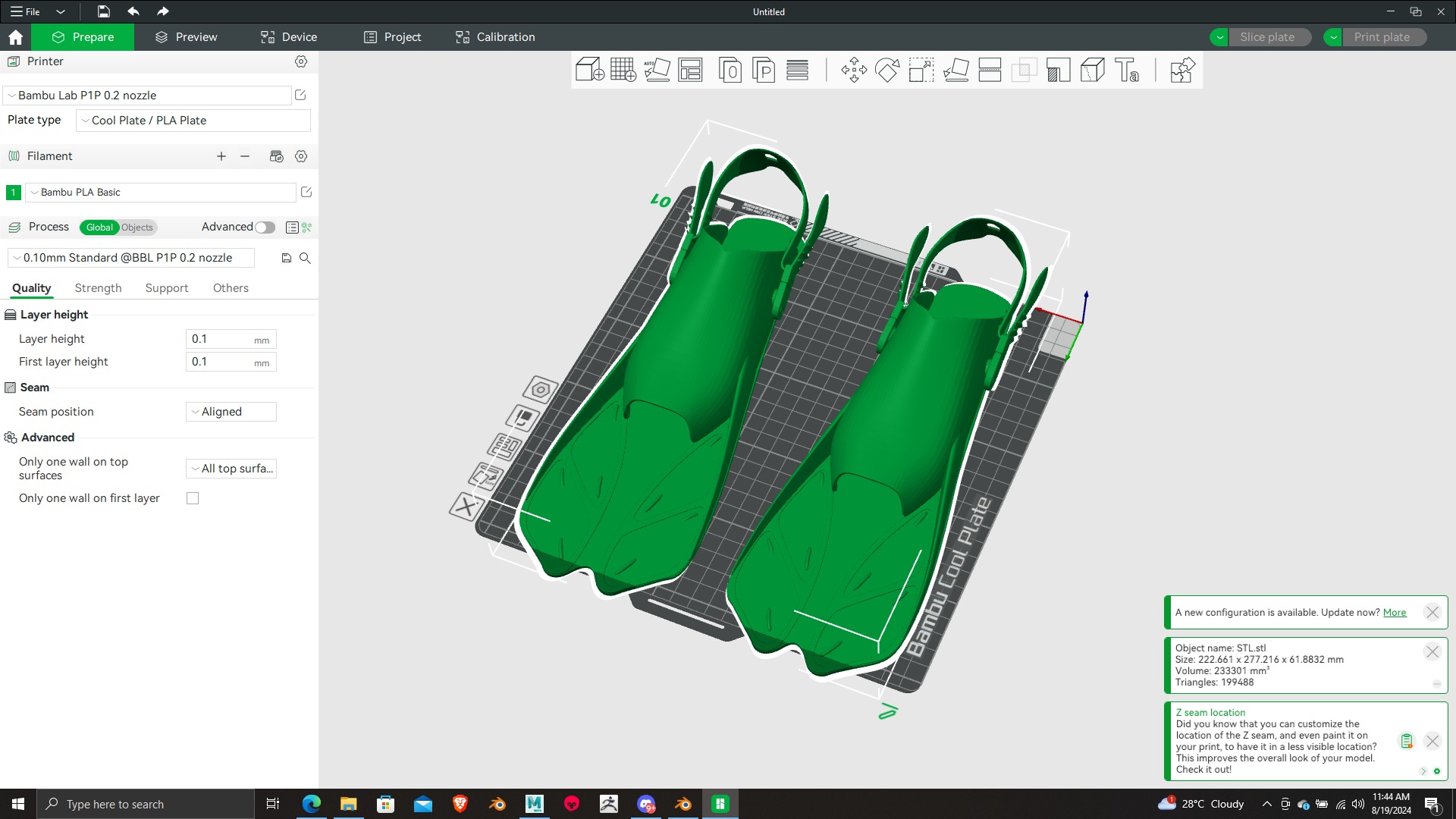
Task: Click the Slice plate button
Action: [x=1270, y=37]
